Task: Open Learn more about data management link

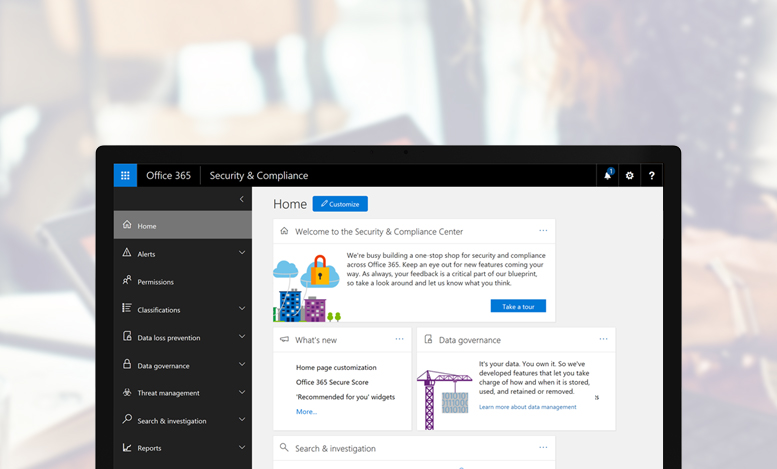Action: 527,407
